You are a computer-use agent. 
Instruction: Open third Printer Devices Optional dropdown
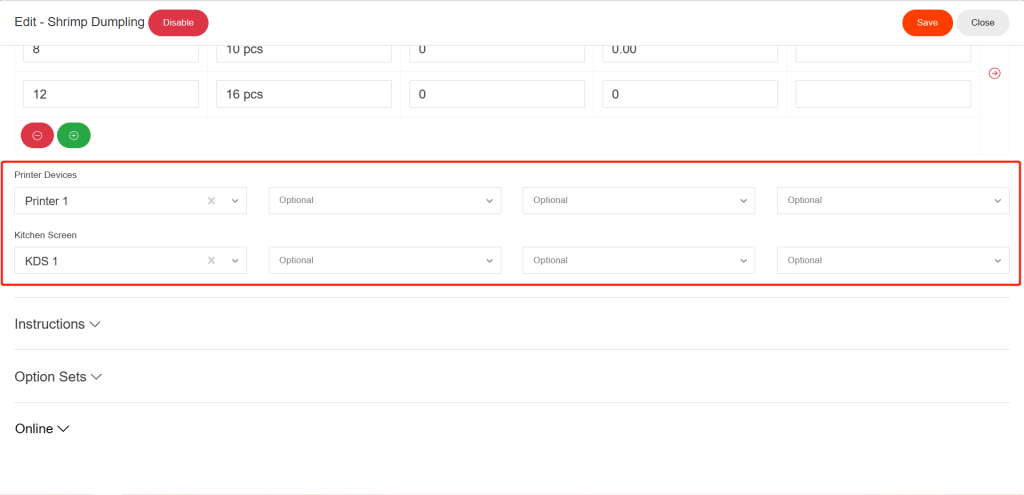639,200
